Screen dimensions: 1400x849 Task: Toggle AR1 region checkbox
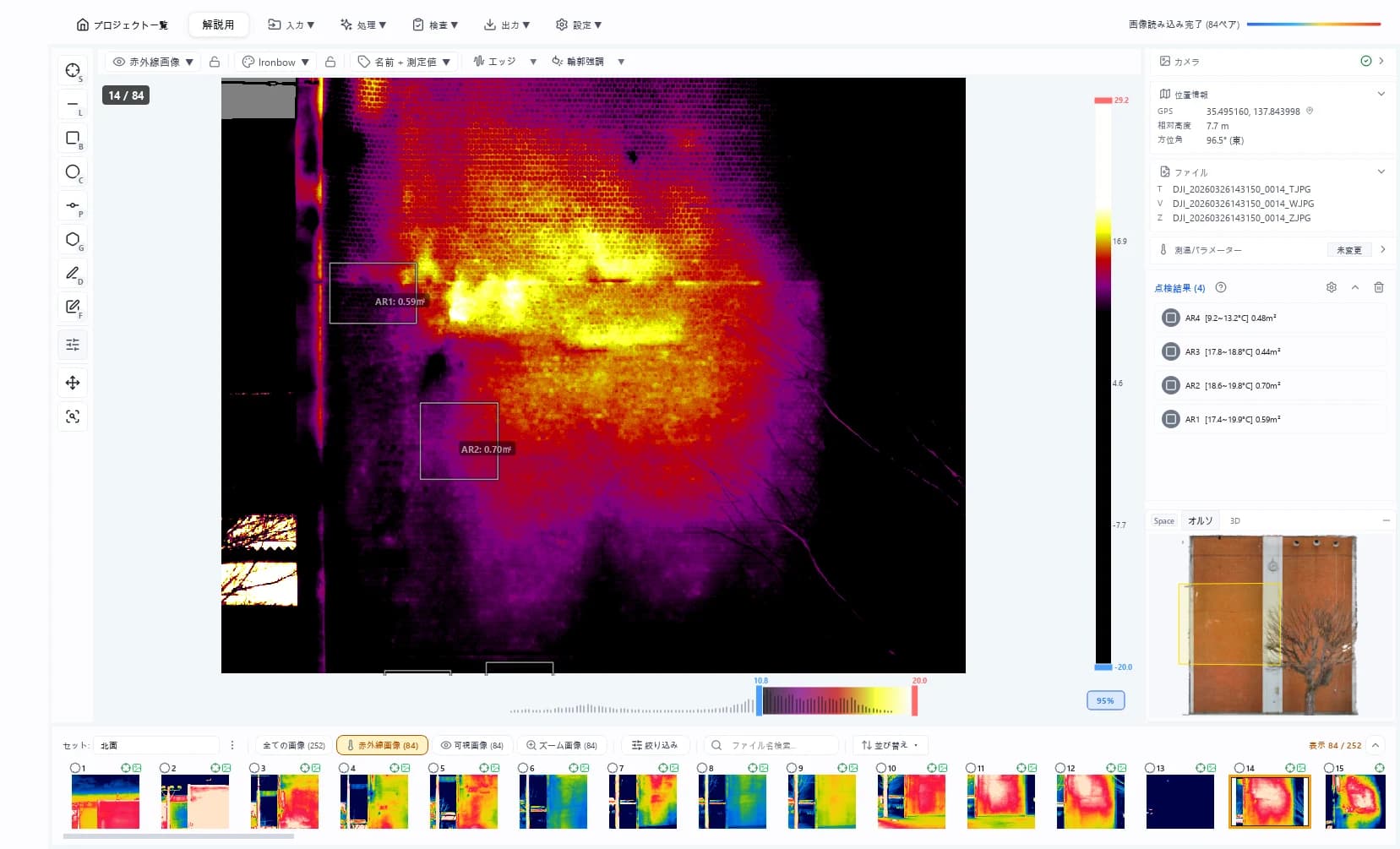click(x=1170, y=419)
